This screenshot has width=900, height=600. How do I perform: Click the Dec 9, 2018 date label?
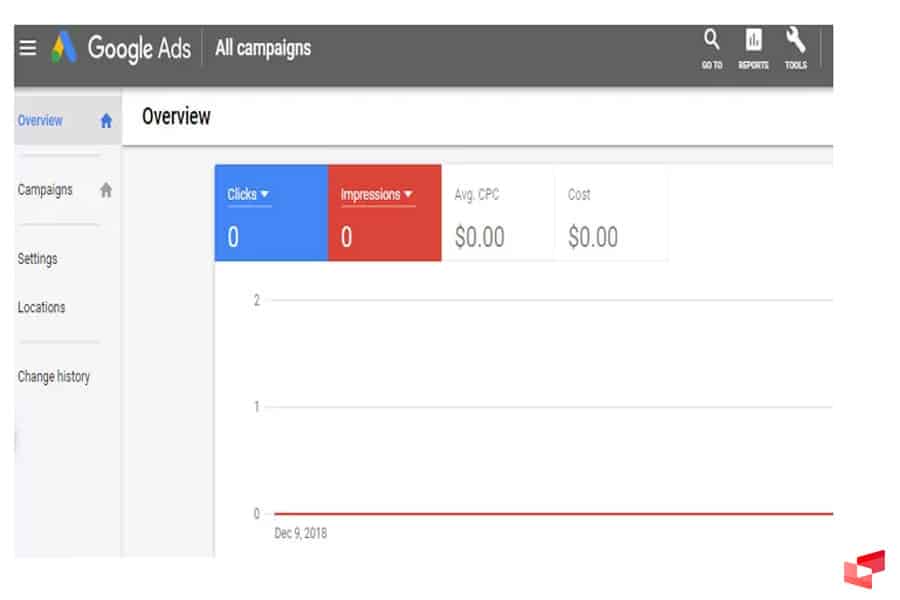pos(300,533)
